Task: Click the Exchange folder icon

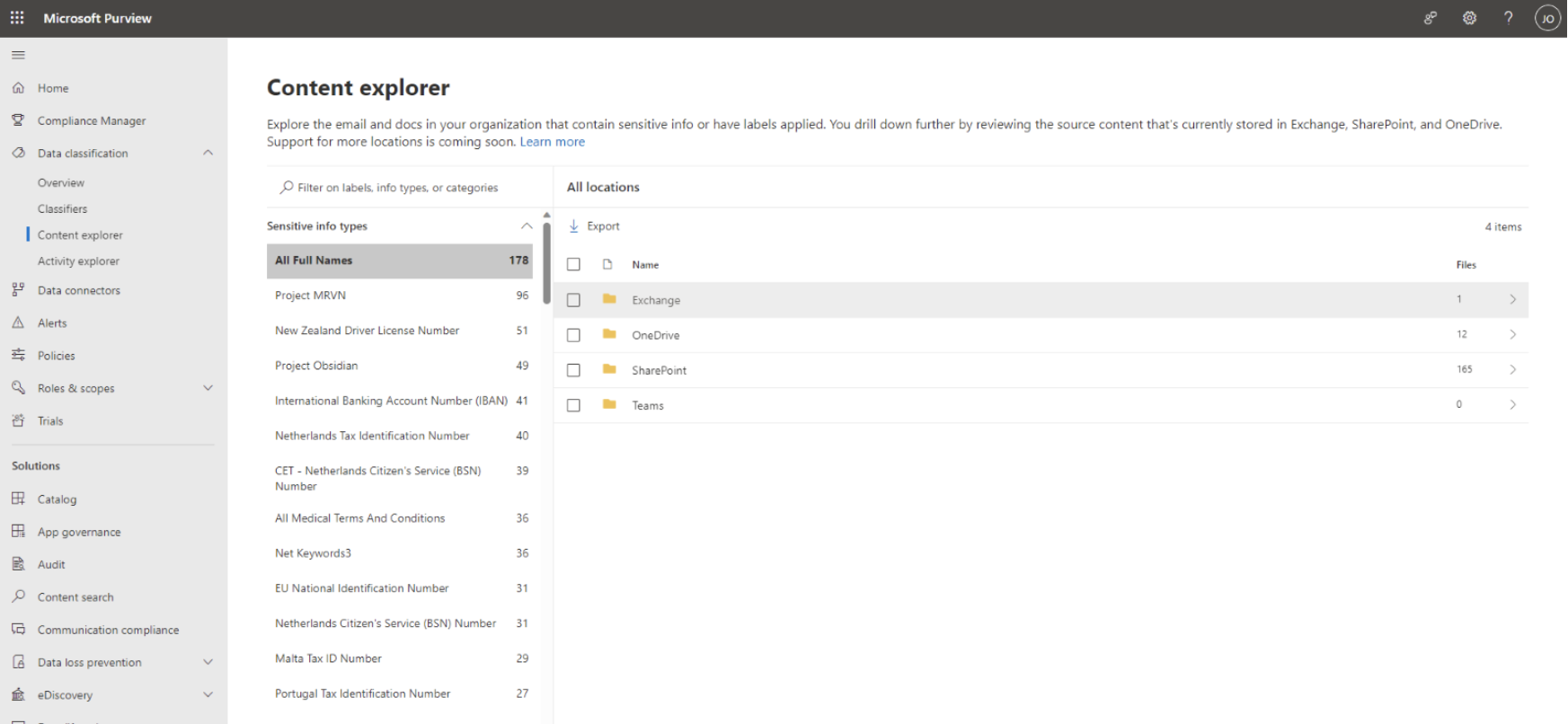Action: pos(609,299)
